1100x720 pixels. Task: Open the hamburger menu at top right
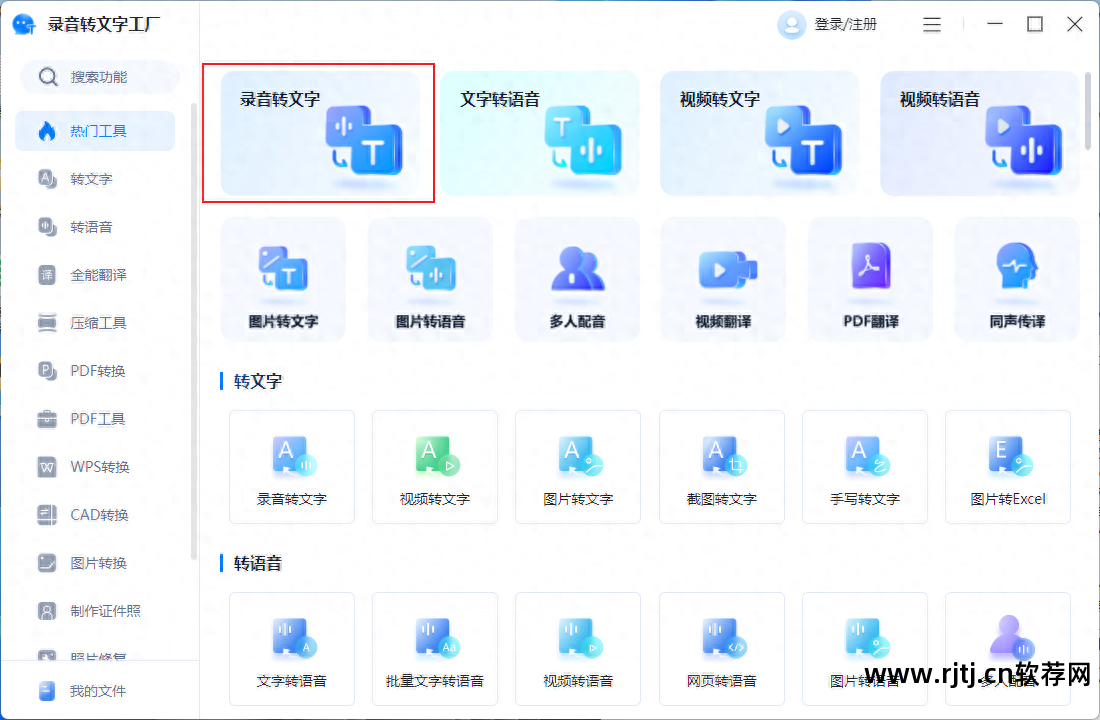coord(931,24)
